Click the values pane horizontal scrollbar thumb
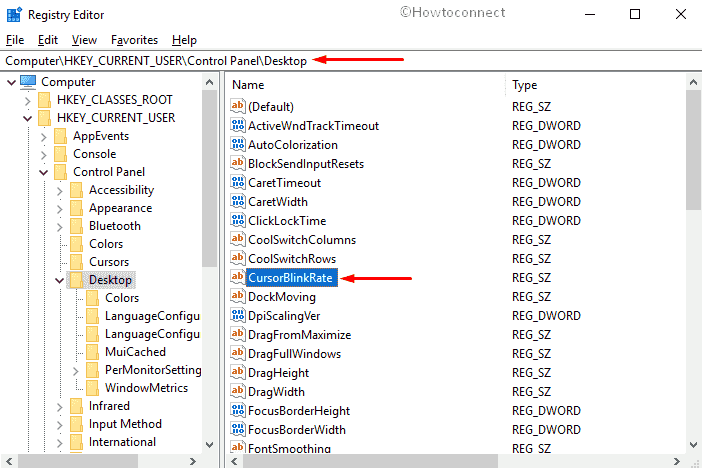This screenshot has width=702, height=468. pos(370,461)
